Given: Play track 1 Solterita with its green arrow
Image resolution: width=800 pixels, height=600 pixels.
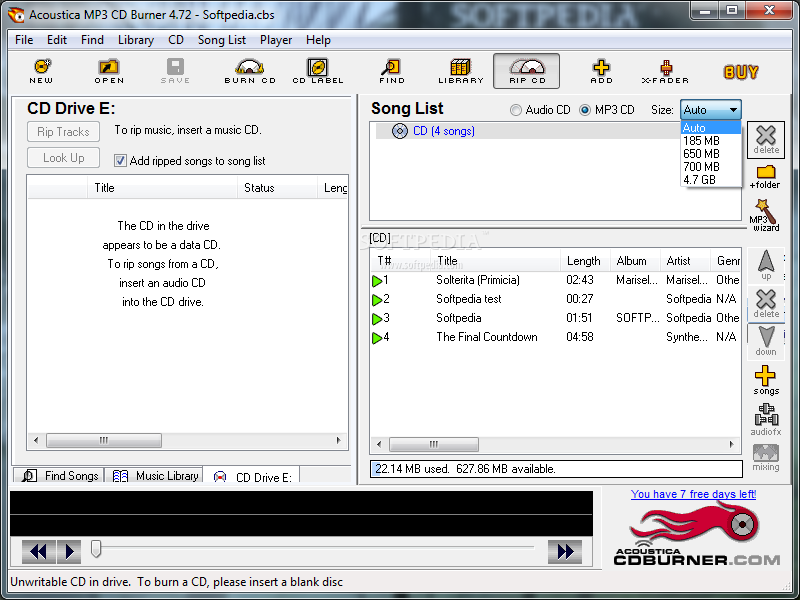Looking at the screenshot, I should [x=377, y=281].
